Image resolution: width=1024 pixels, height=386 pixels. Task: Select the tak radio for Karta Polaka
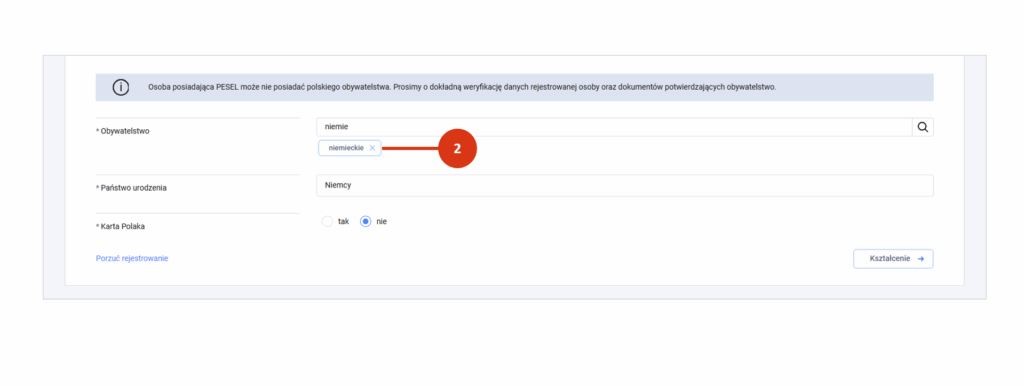pos(328,221)
